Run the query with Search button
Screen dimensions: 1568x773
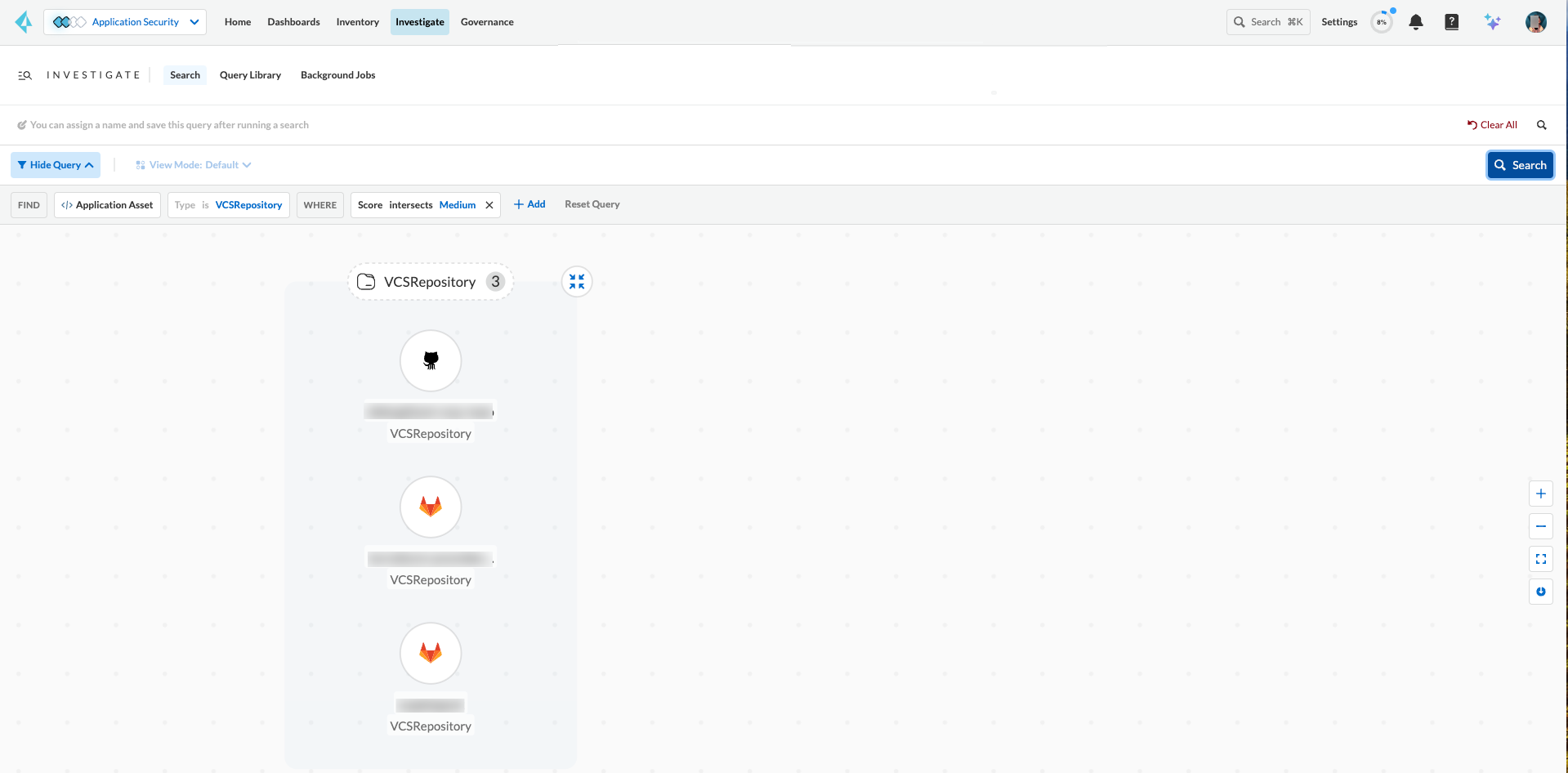1521,165
